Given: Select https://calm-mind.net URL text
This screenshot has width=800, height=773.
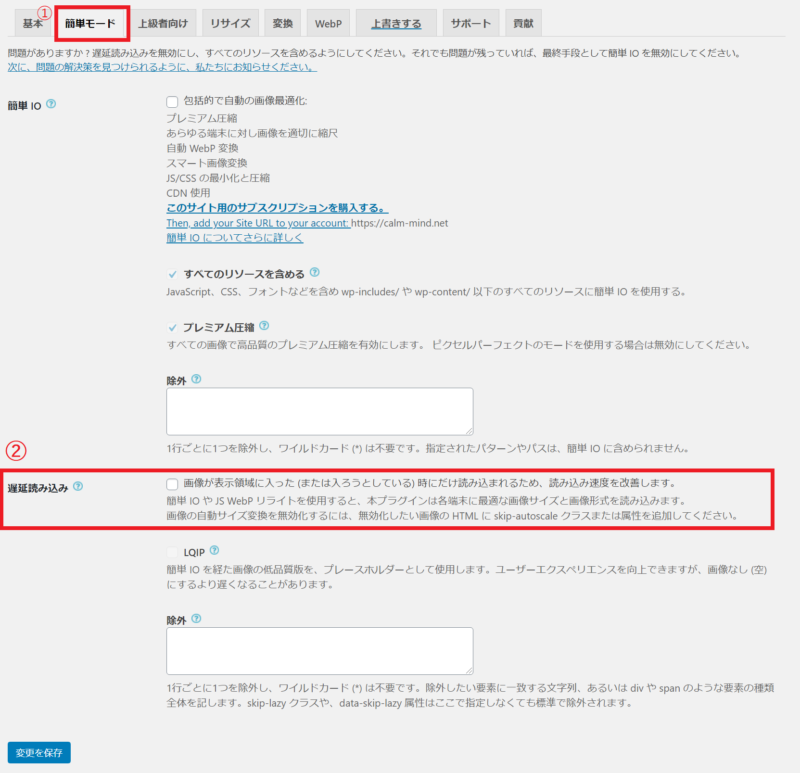Looking at the screenshot, I should coord(399,223).
